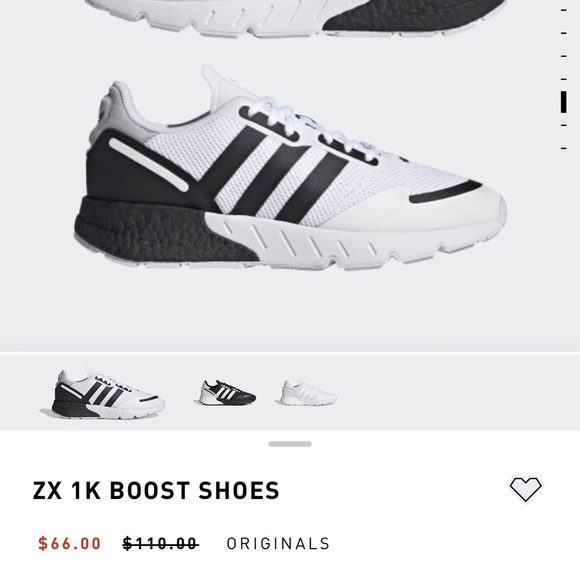Open the ZX 1K BOOST SHOES product title
The width and height of the screenshot is (580, 580).
pos(156,490)
